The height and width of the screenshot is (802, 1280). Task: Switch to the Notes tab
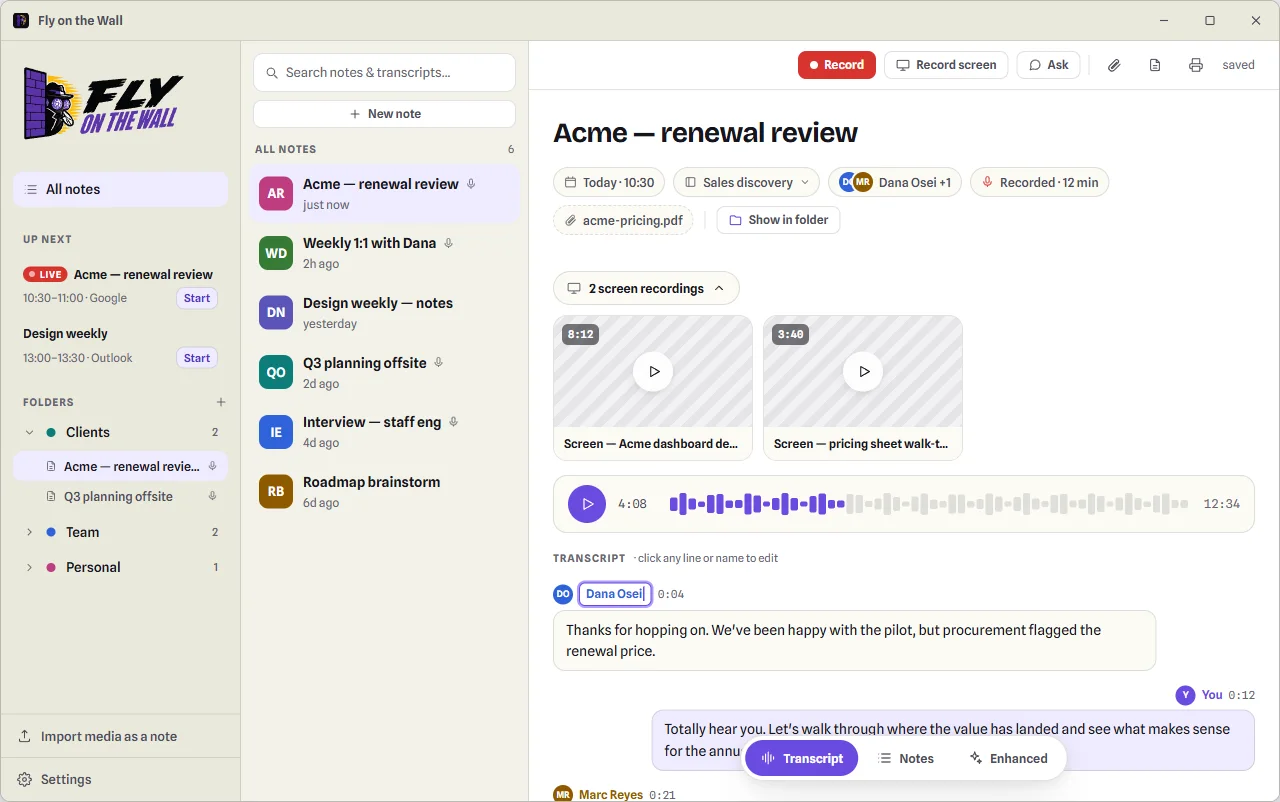906,758
